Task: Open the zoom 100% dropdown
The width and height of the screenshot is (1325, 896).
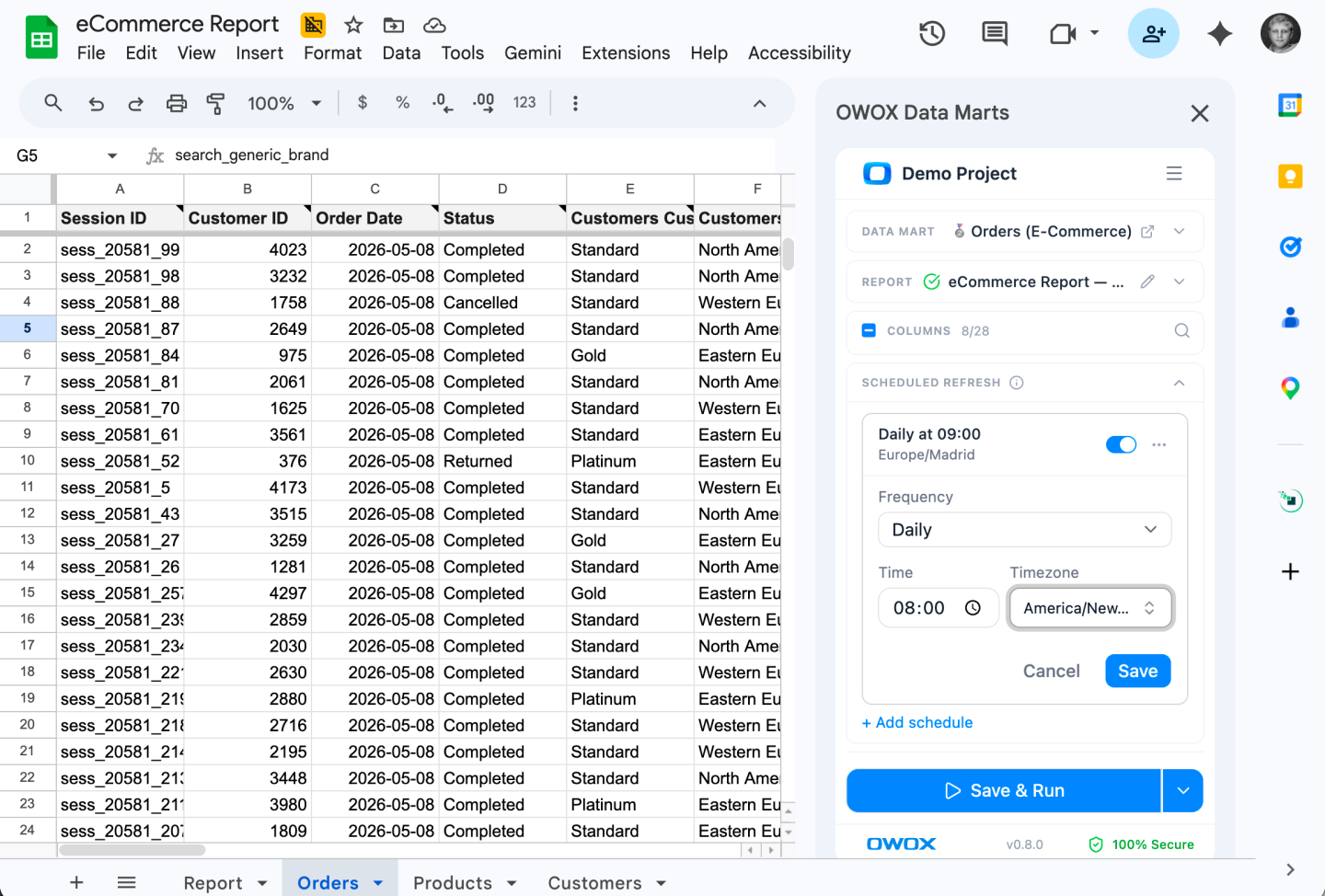Action: [284, 103]
